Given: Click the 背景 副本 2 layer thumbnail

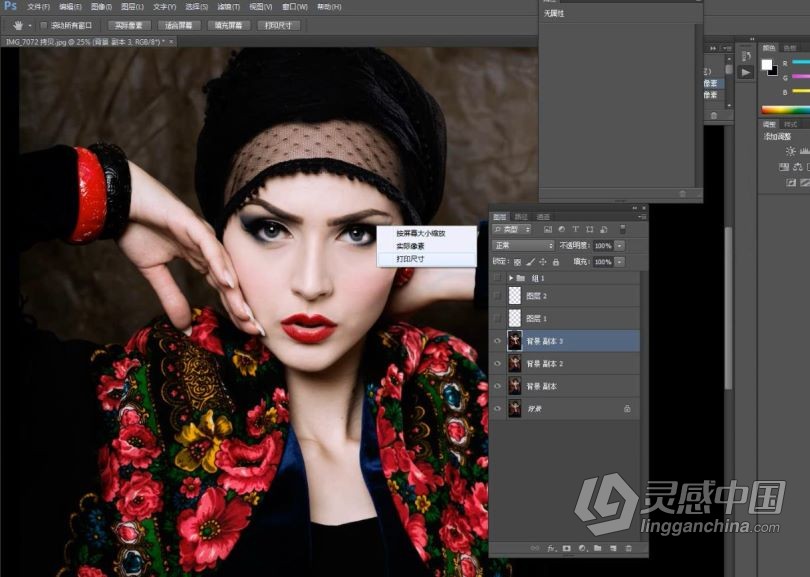Looking at the screenshot, I should (x=515, y=364).
